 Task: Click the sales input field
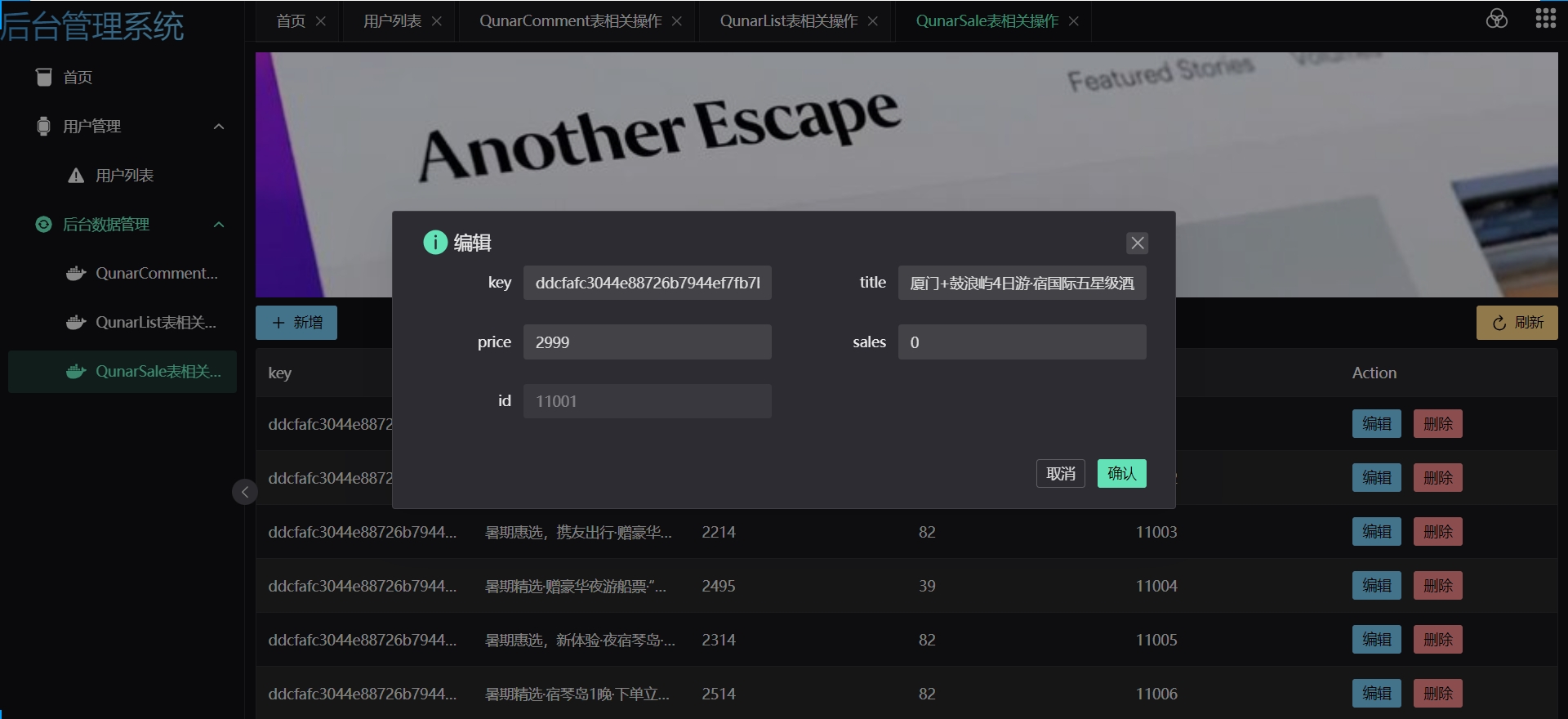(x=1022, y=342)
